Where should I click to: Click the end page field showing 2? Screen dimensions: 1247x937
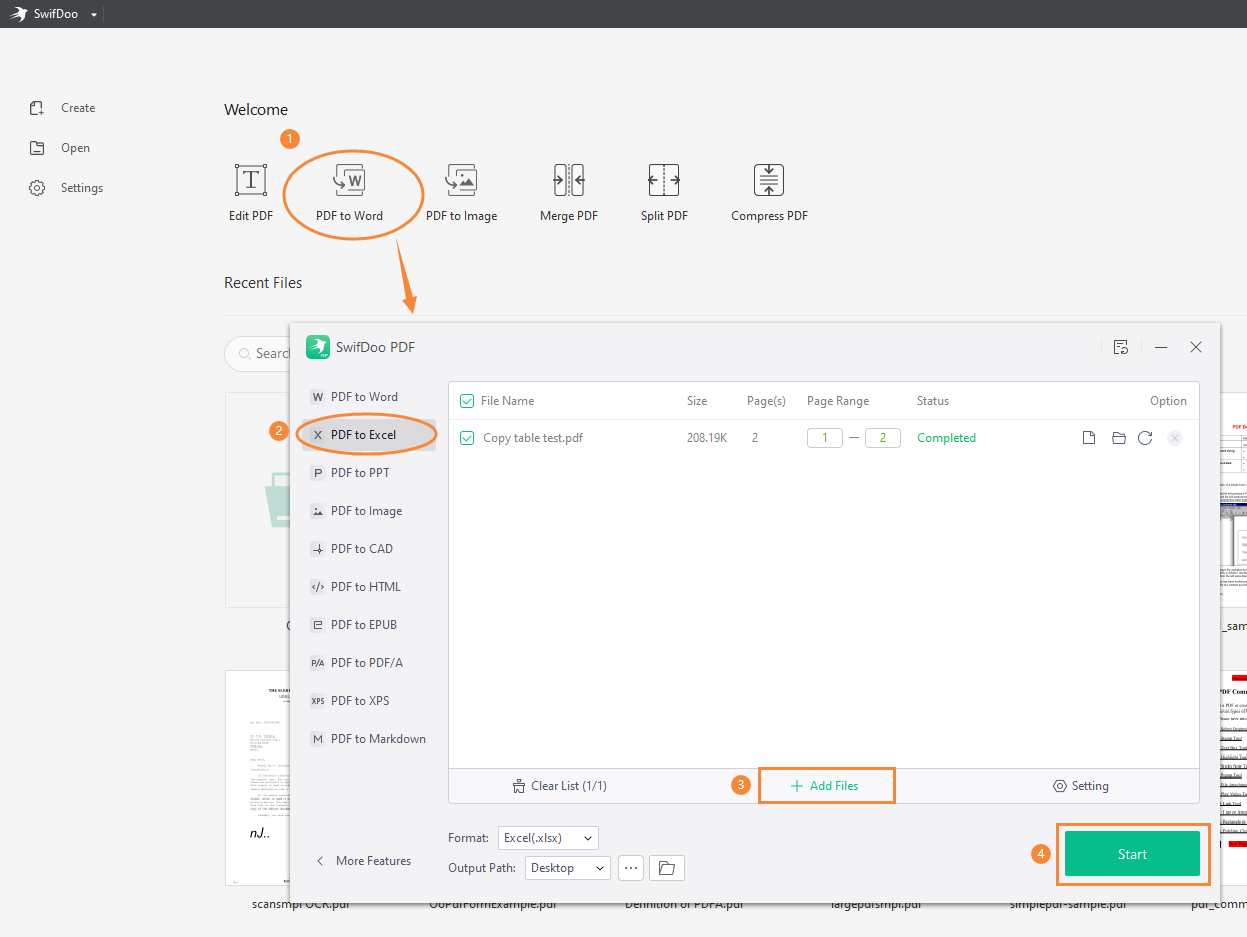pyautogui.click(x=883, y=438)
